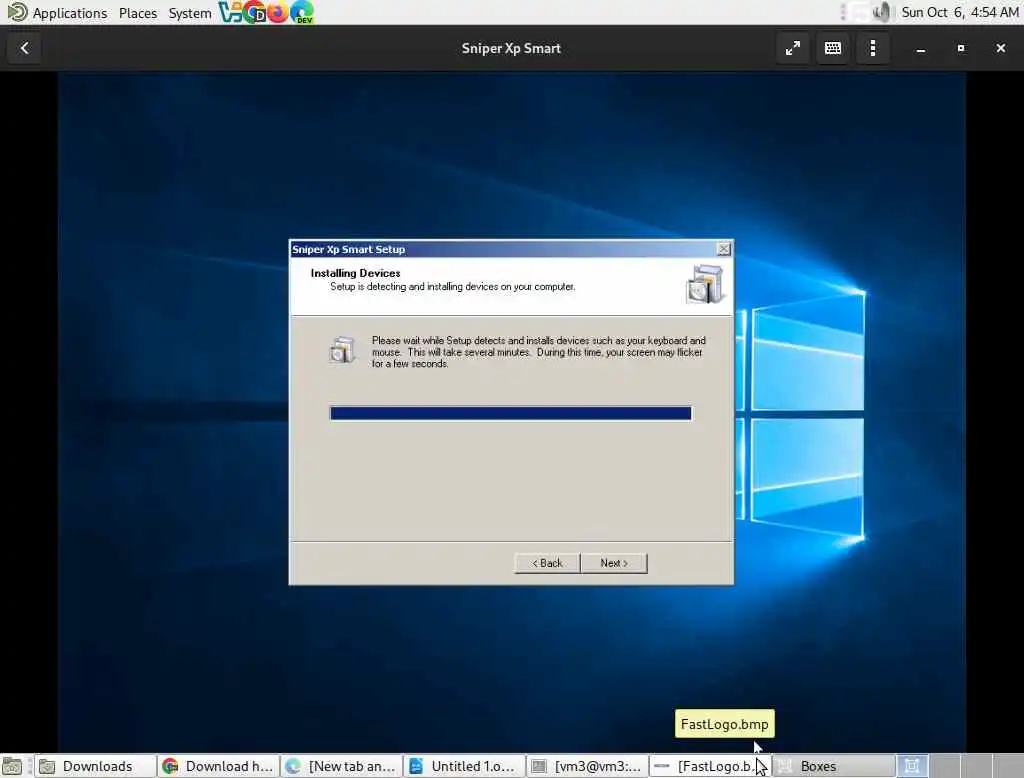
Task: Minimize the Boxes window
Action: pos(921,48)
